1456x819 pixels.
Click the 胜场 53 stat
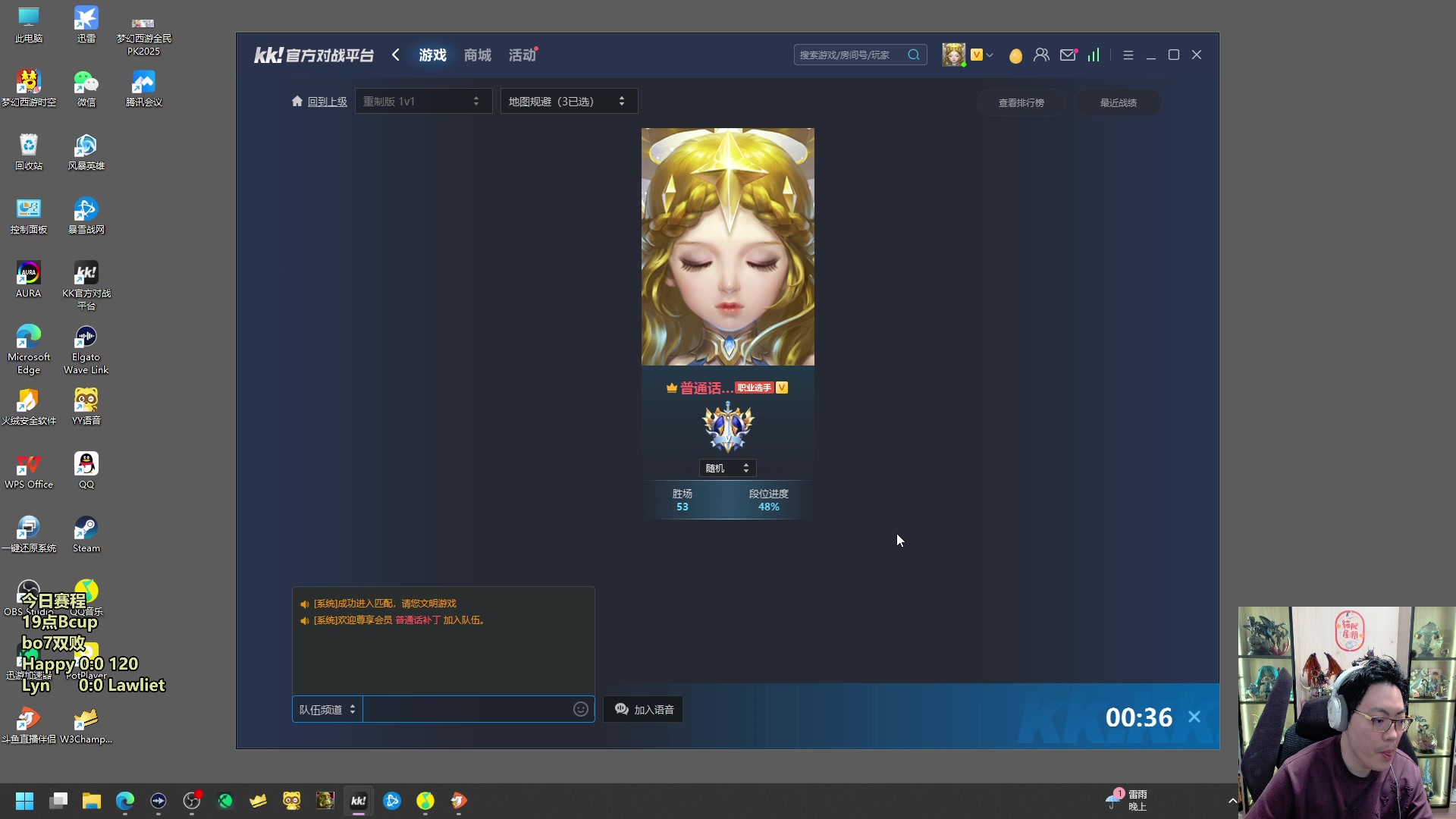[x=682, y=500]
